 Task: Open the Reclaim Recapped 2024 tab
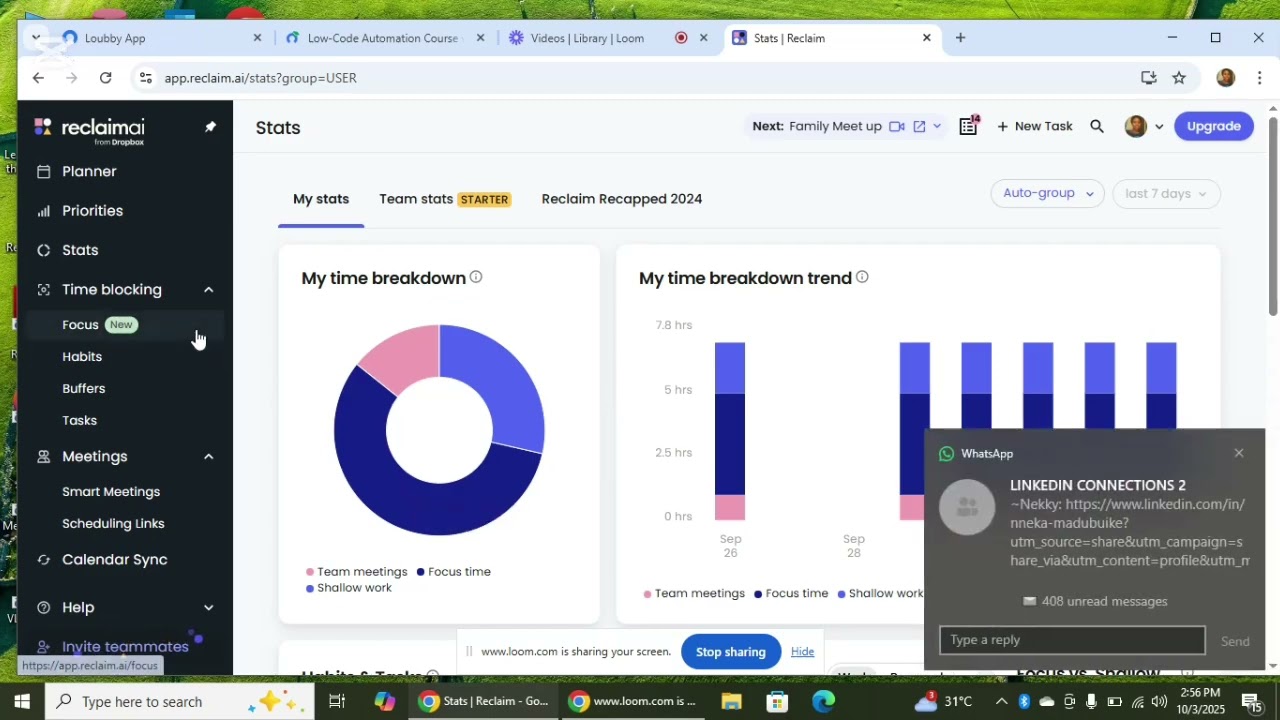622,199
